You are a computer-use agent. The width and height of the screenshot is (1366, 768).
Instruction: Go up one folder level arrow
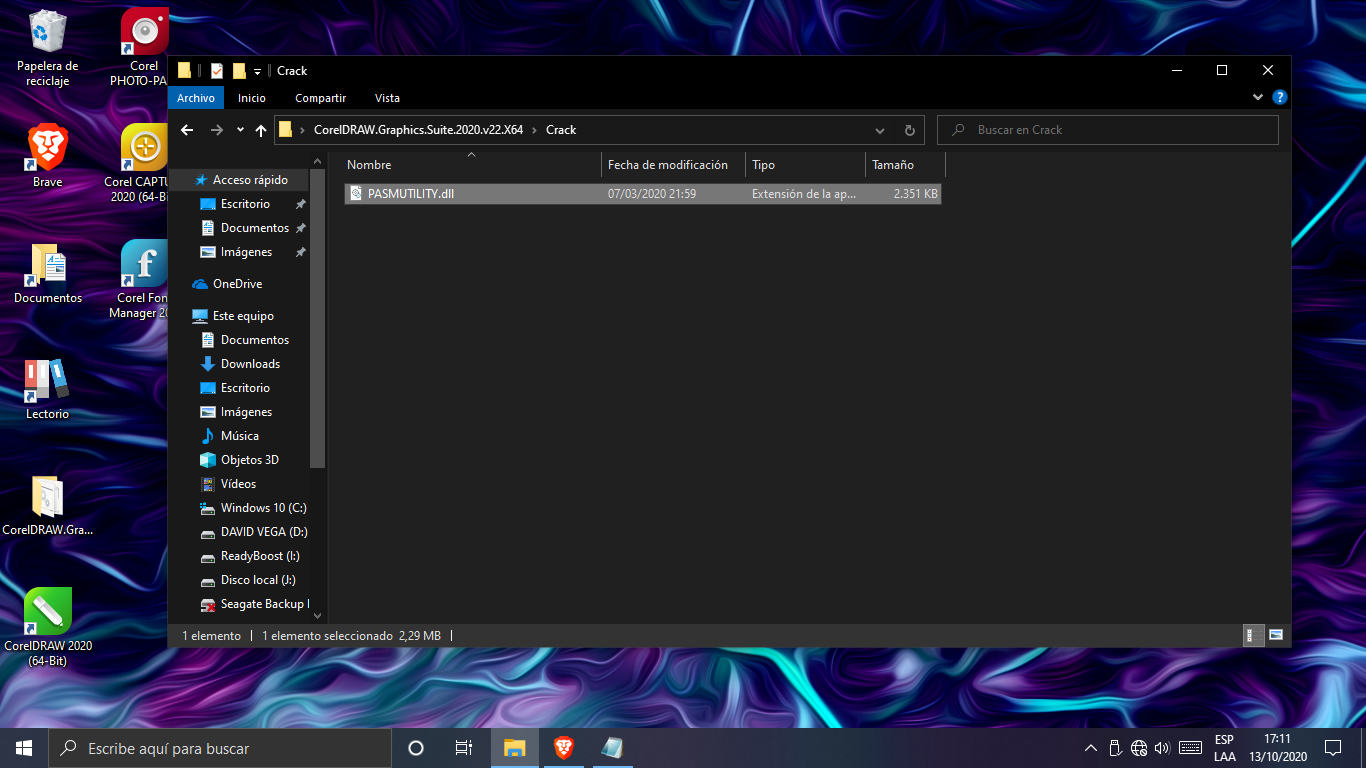pos(261,130)
